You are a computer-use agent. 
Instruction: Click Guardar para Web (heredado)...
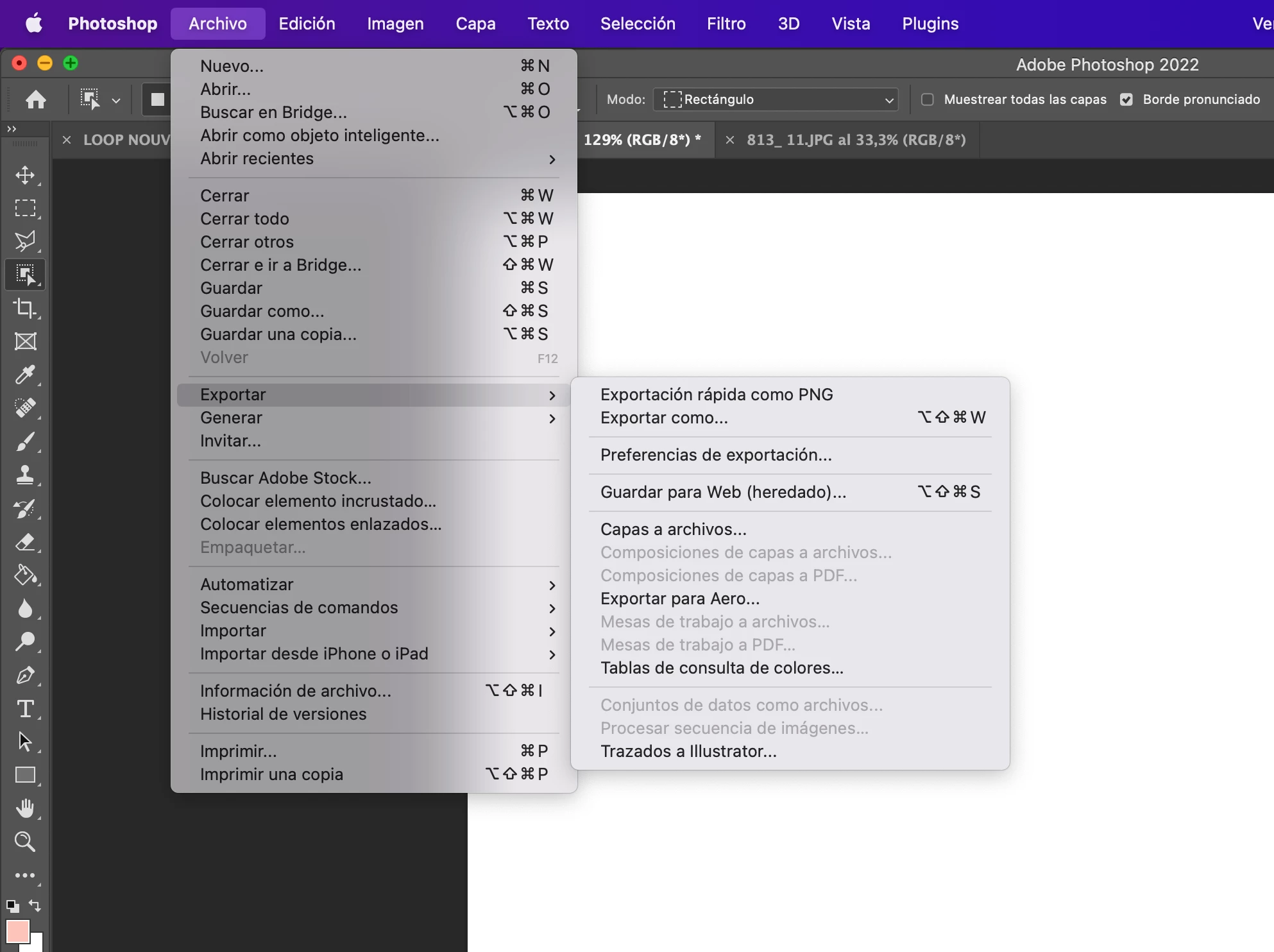(x=723, y=492)
